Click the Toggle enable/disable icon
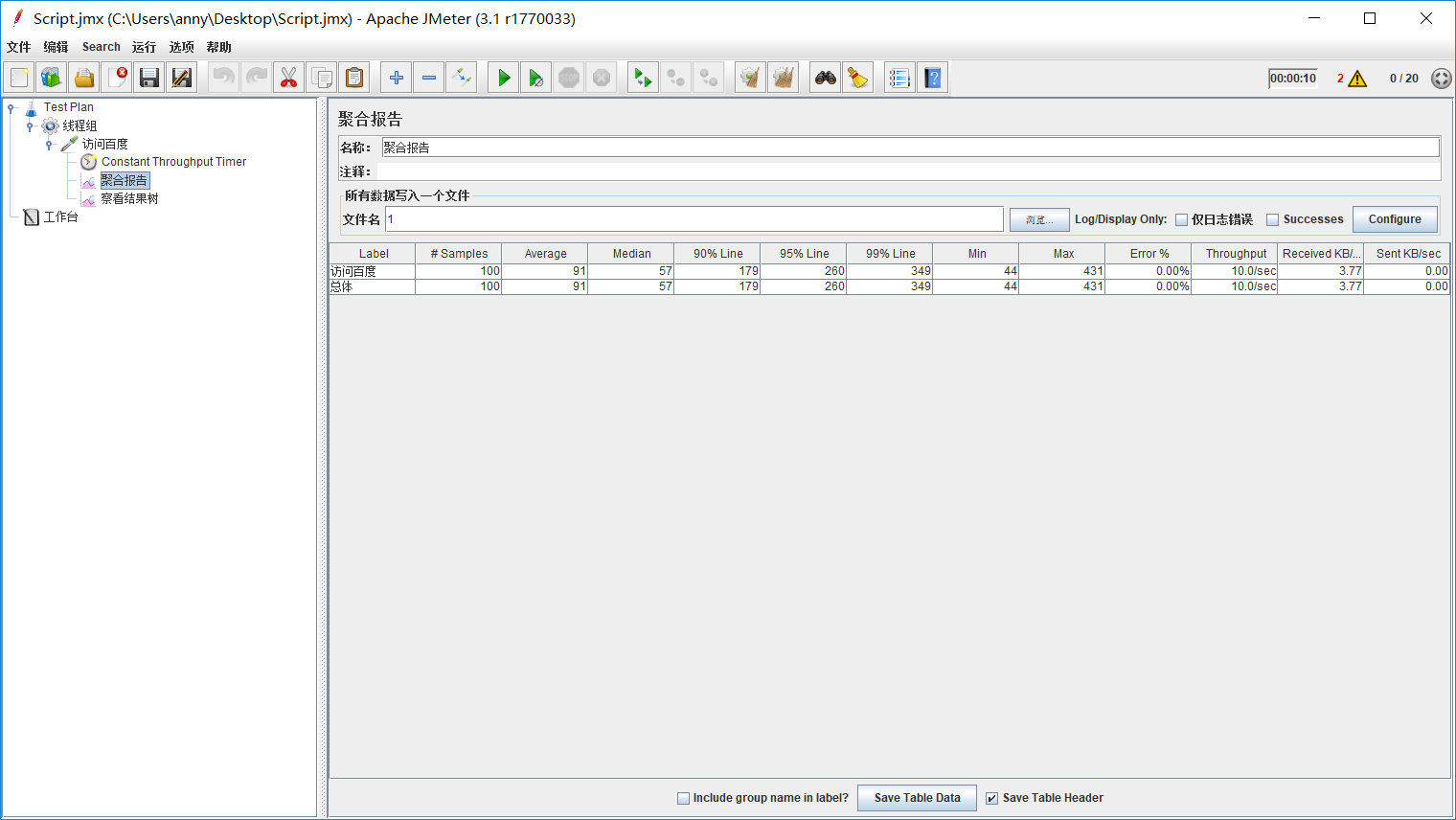The image size is (1456, 820). pos(461,78)
